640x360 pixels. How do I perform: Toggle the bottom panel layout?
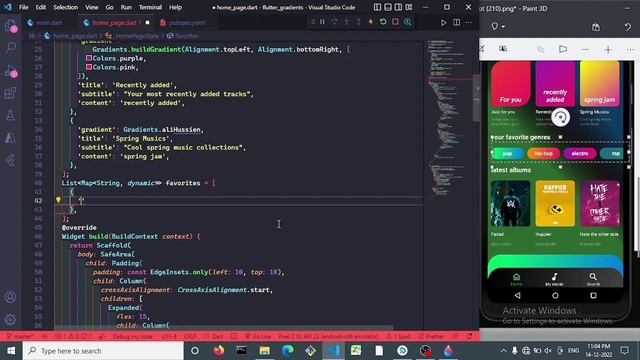point(388,7)
